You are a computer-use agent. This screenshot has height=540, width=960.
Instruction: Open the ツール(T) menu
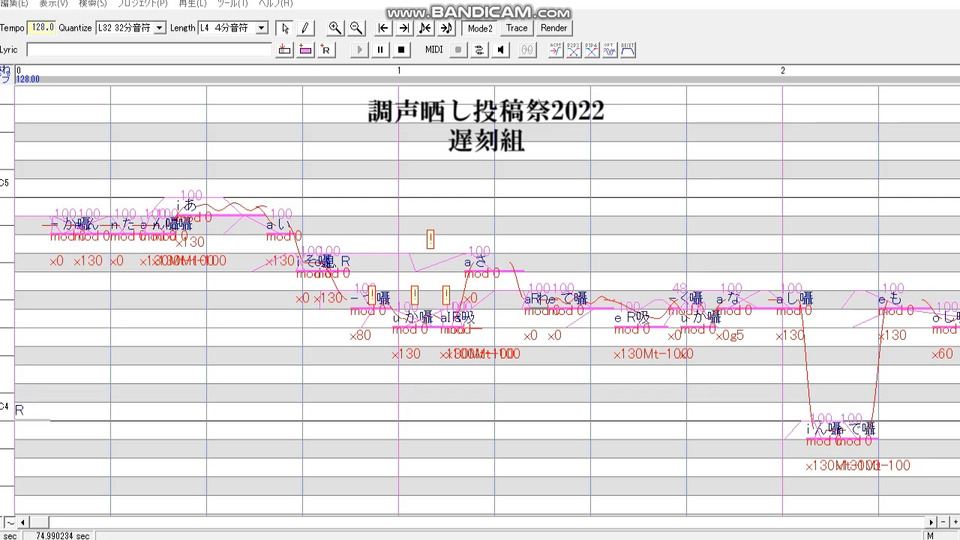pos(232,4)
